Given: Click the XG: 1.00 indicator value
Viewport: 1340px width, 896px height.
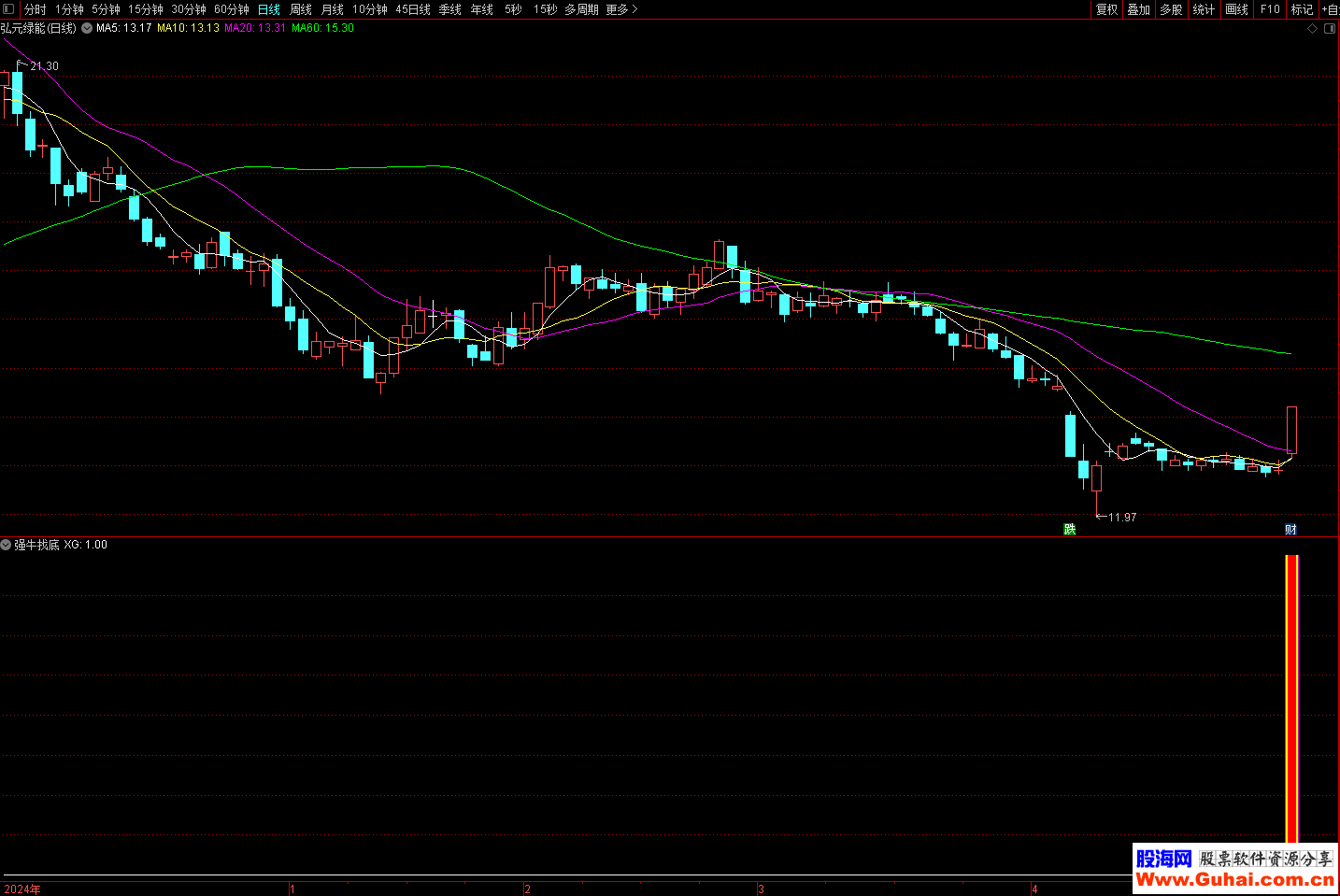Looking at the screenshot, I should (x=85, y=545).
